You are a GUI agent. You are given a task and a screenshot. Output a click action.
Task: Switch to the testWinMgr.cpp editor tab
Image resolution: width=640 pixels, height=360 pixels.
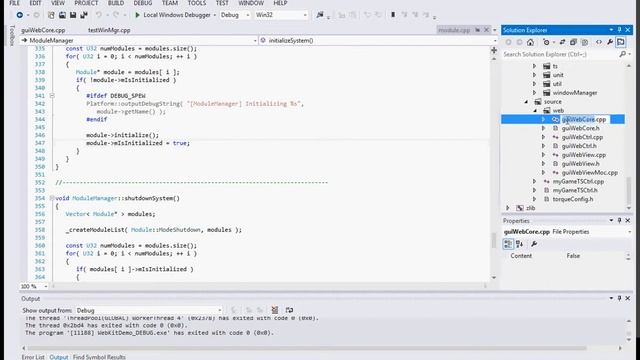(x=109, y=30)
